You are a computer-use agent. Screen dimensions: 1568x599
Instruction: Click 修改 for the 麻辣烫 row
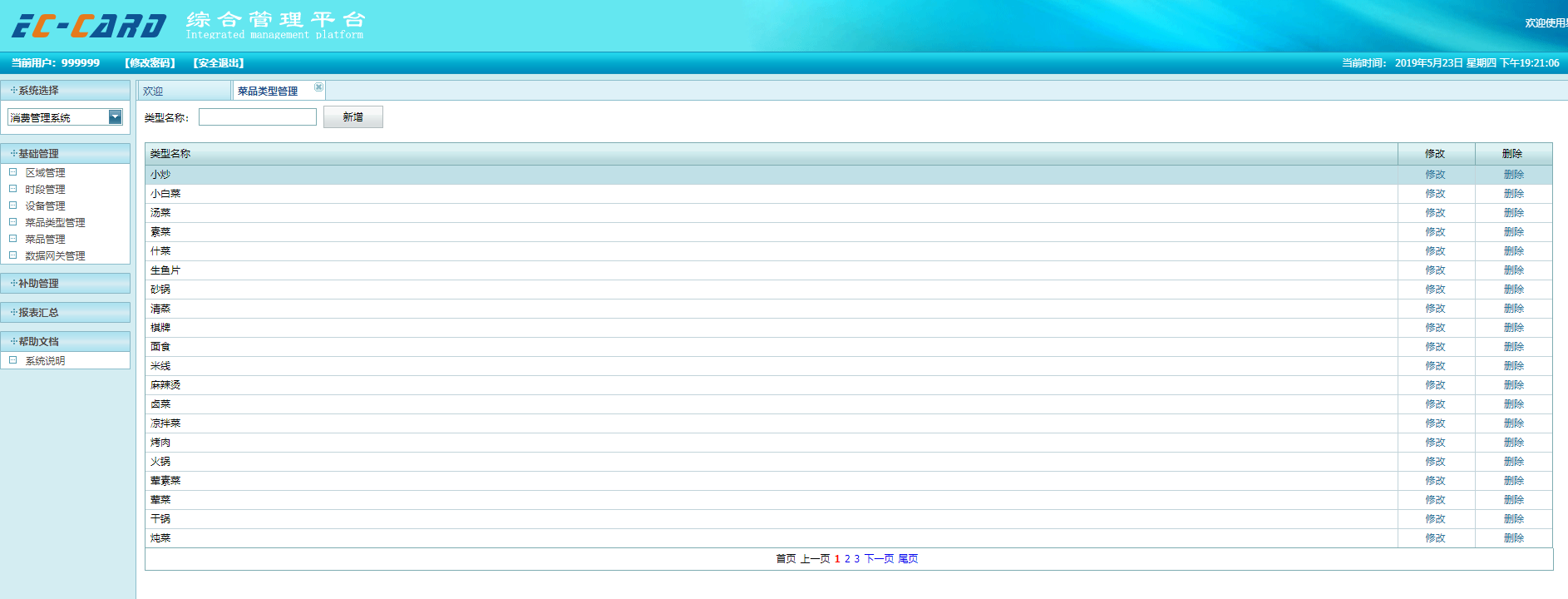tap(1436, 385)
